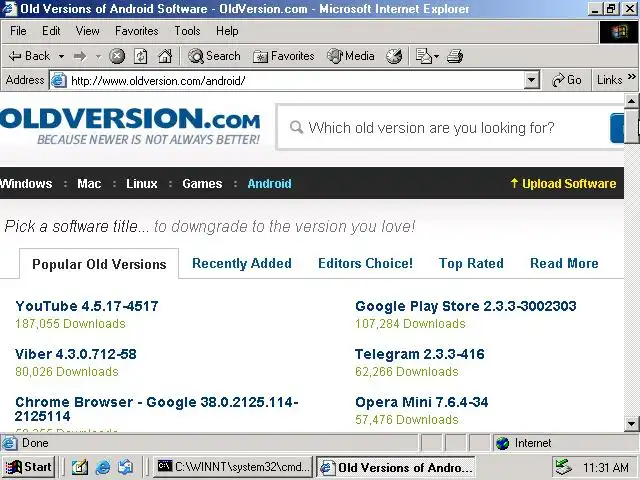
Task: Open the Favorites pane from the toolbar
Action: pos(284,56)
